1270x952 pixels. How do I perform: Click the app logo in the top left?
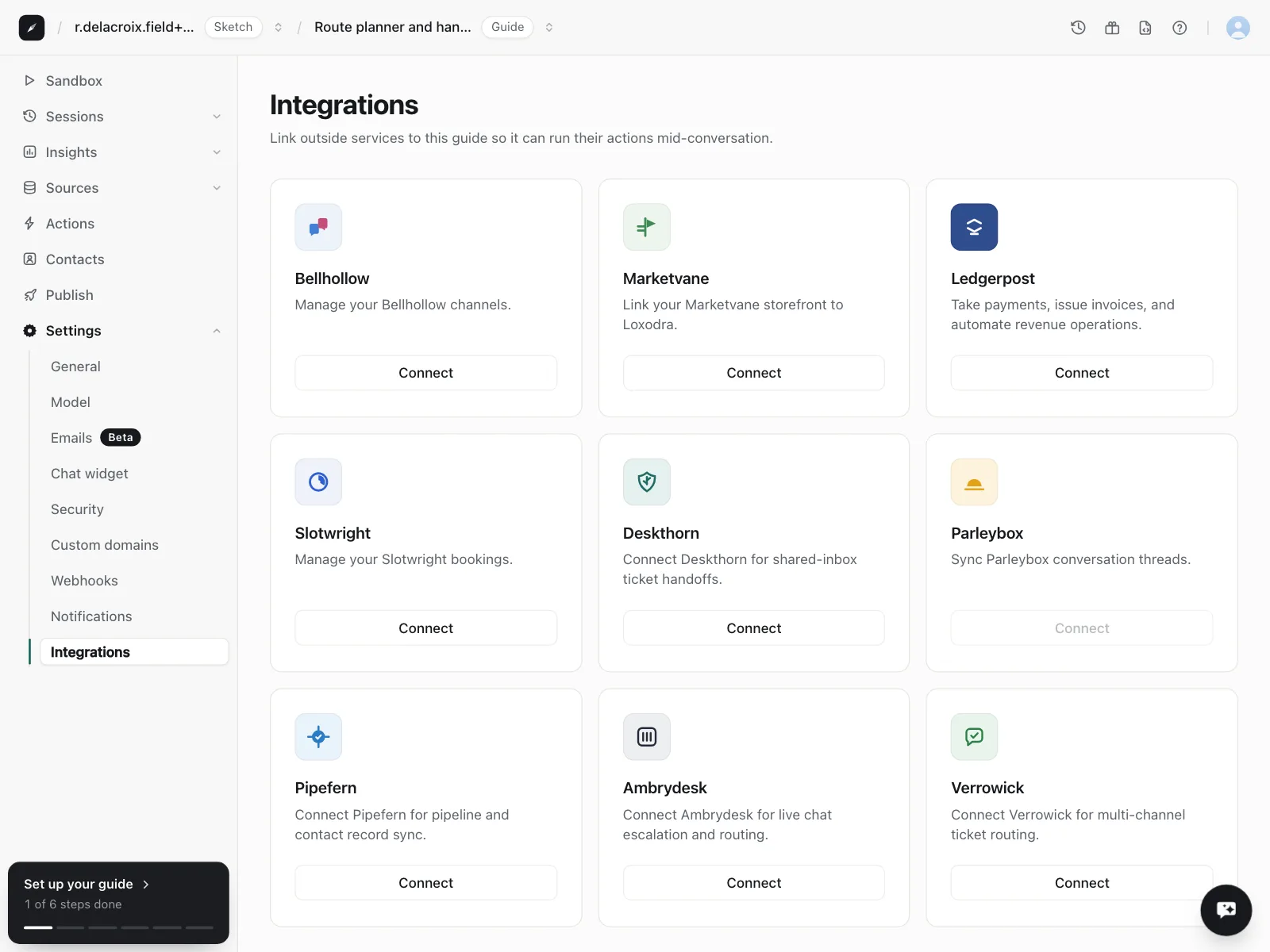coord(32,27)
